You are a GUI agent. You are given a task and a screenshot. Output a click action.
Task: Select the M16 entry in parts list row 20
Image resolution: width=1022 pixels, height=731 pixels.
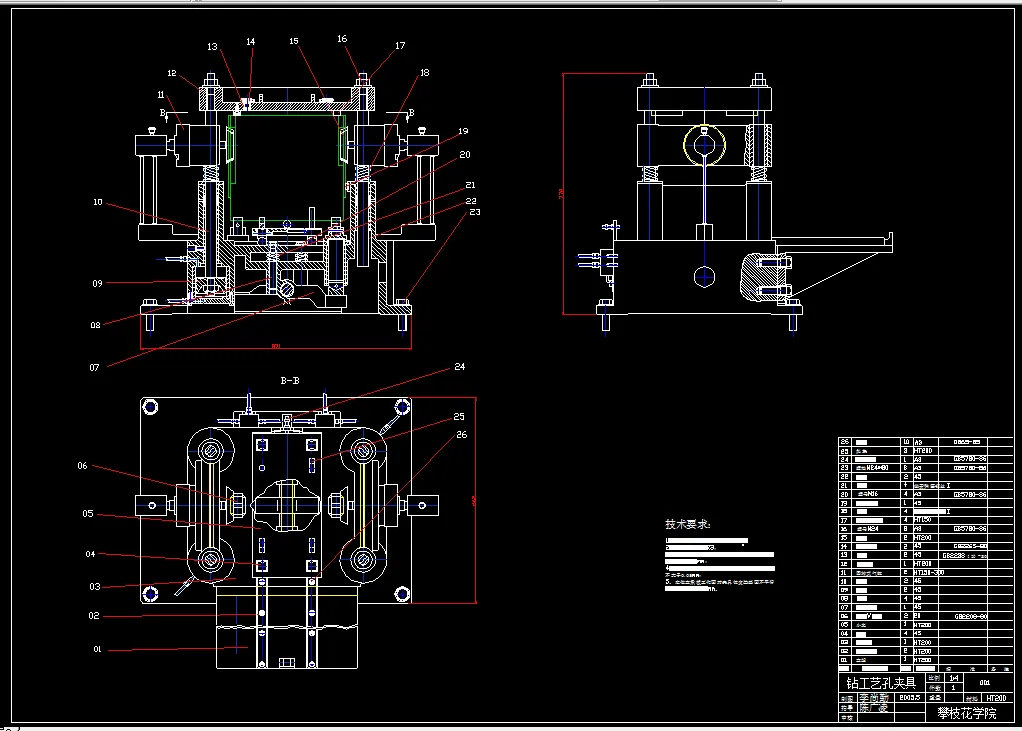pyautogui.click(x=868, y=494)
